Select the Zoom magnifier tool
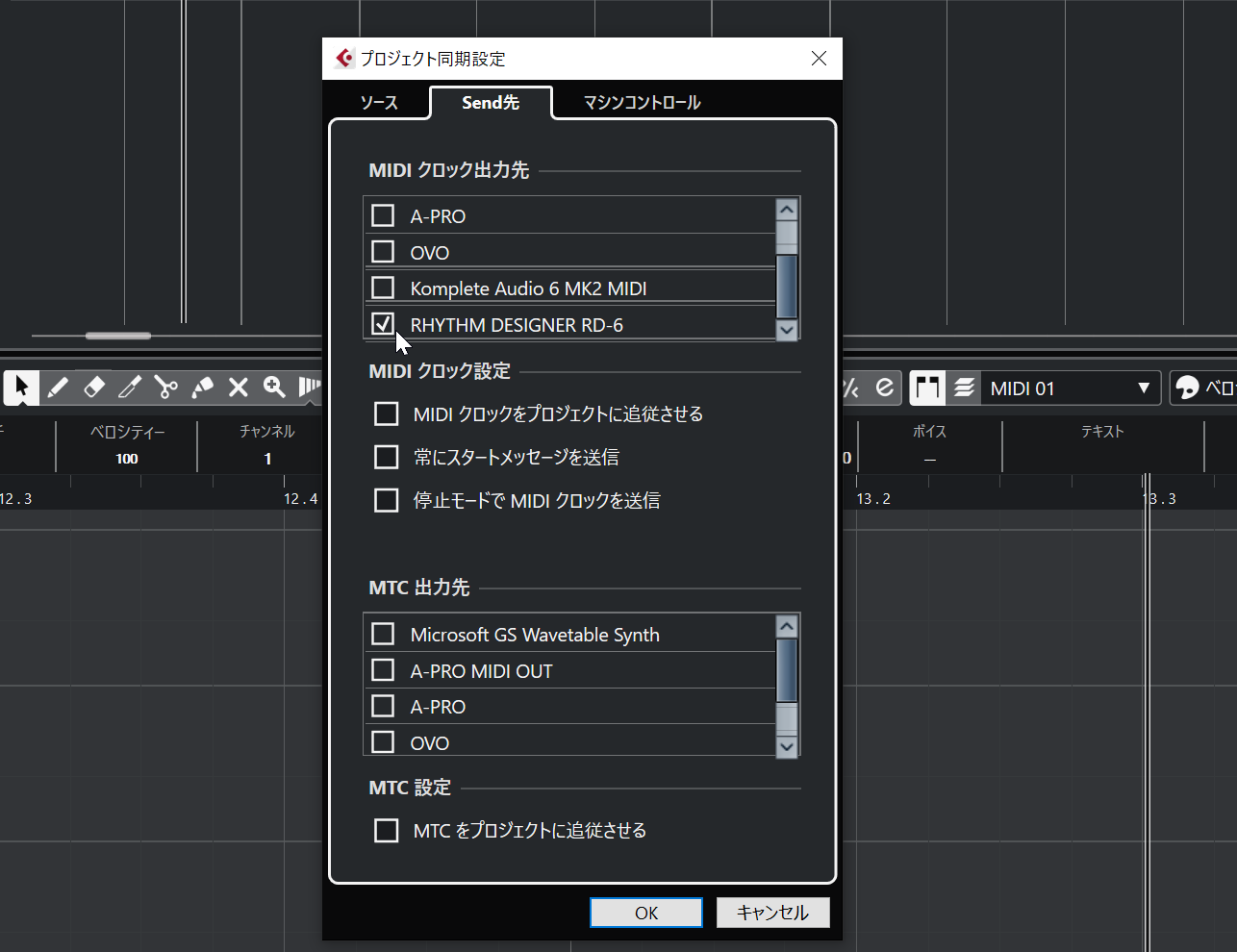This screenshot has width=1237, height=952. tap(274, 388)
